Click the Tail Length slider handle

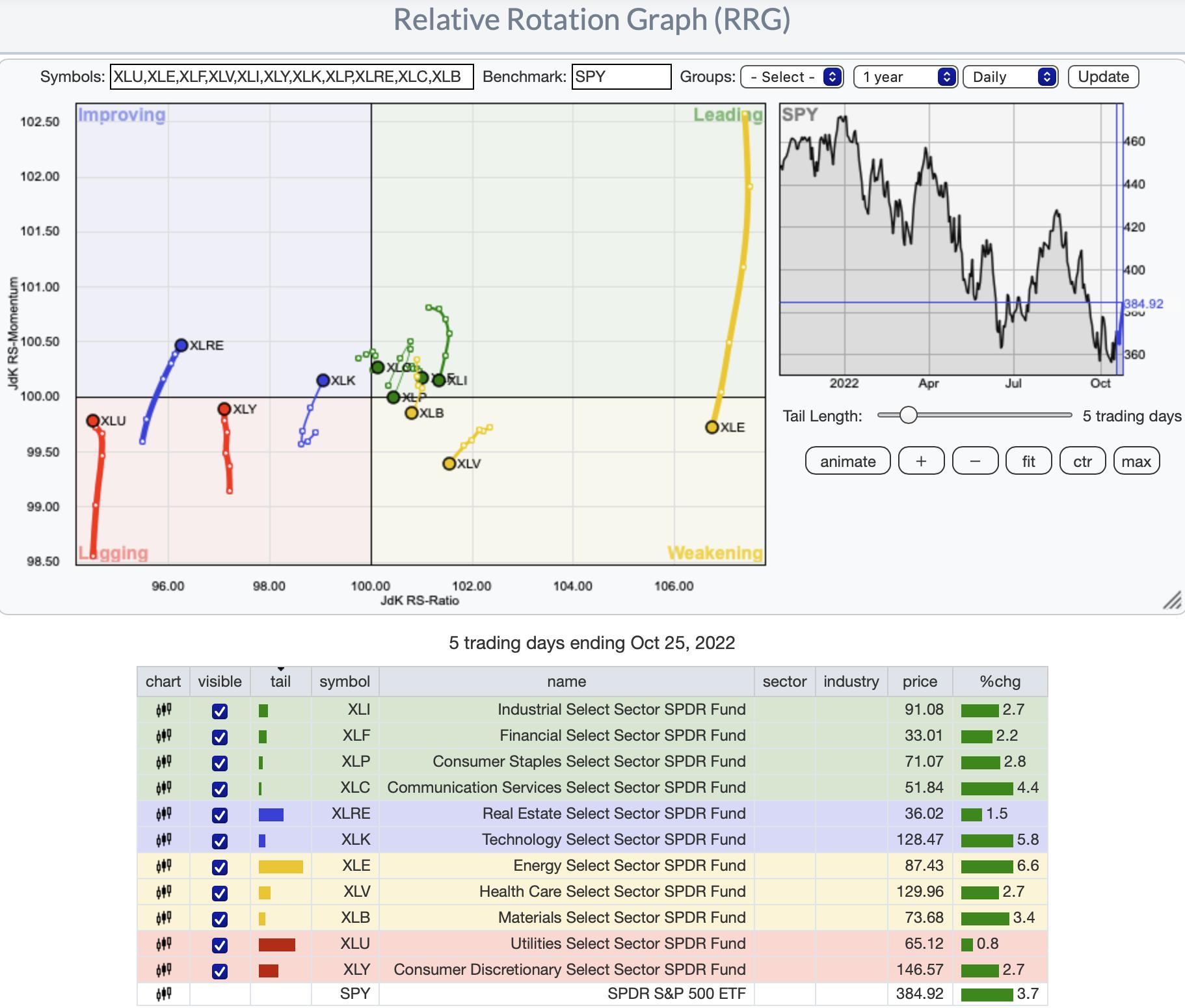pyautogui.click(x=908, y=415)
